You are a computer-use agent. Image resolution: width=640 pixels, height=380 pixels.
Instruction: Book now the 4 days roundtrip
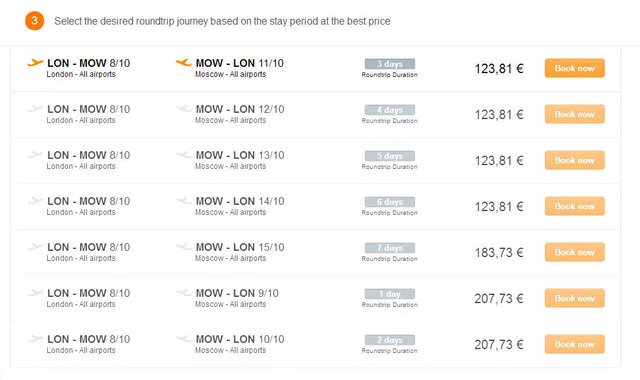click(x=574, y=114)
